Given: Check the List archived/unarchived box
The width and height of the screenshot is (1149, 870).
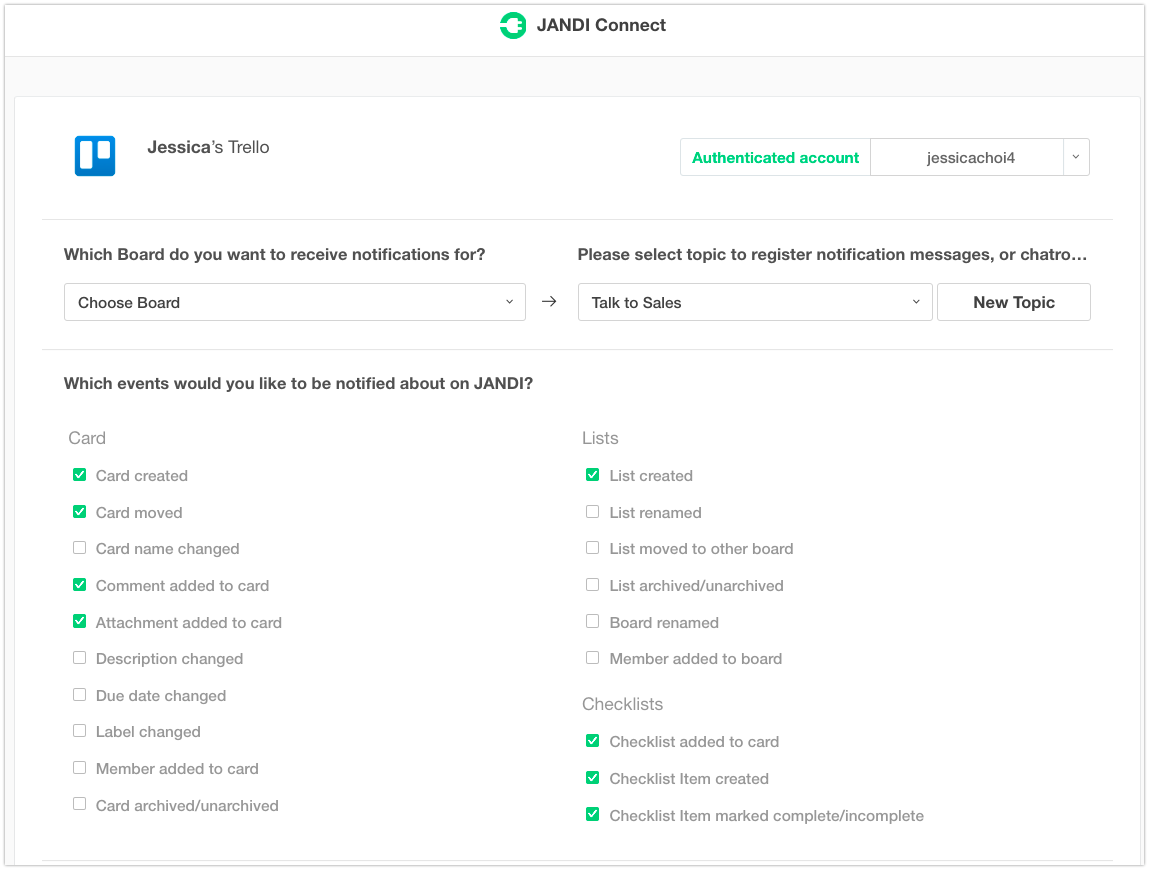Looking at the screenshot, I should [x=593, y=585].
